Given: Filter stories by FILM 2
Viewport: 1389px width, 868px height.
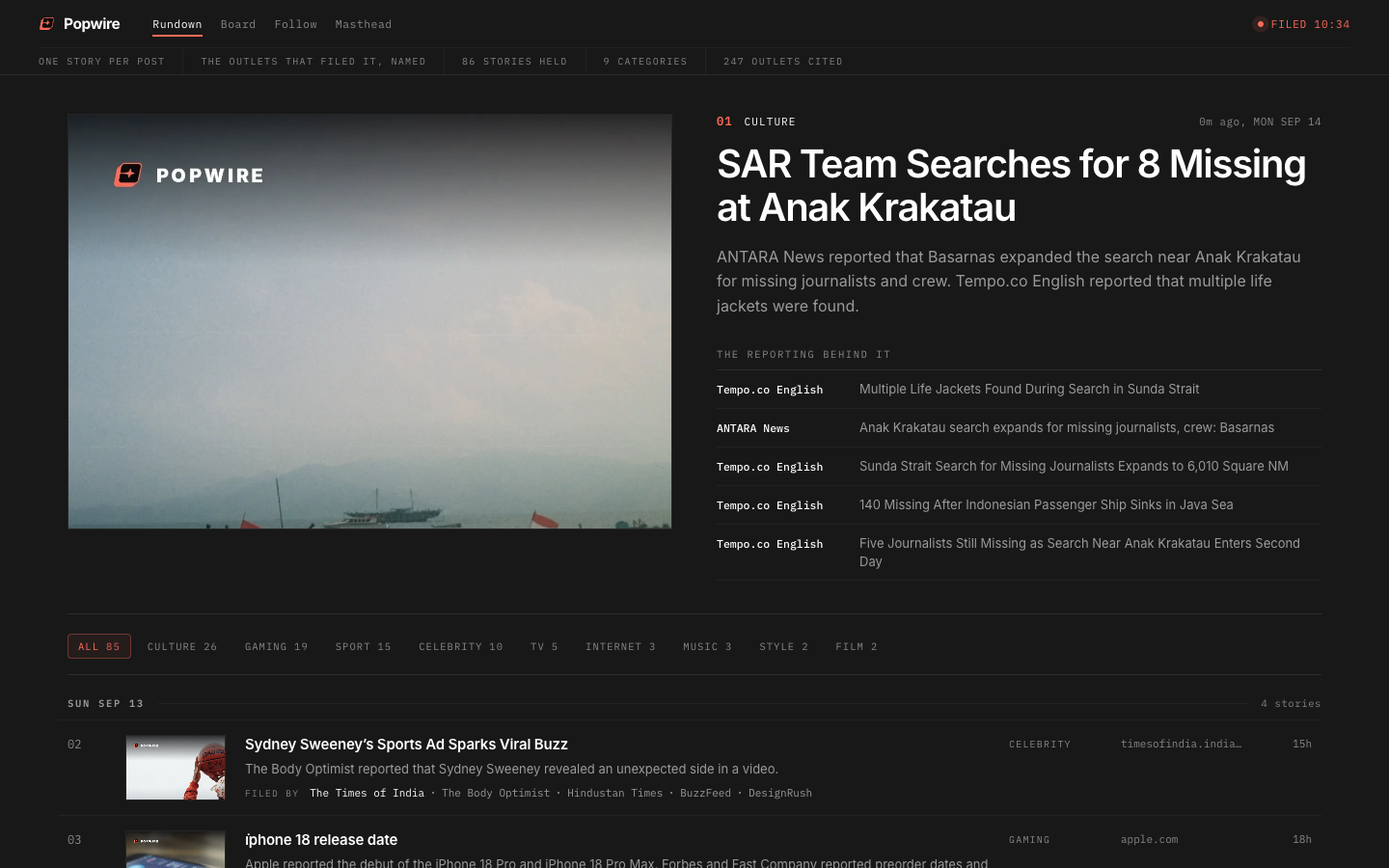Looking at the screenshot, I should pos(857,646).
